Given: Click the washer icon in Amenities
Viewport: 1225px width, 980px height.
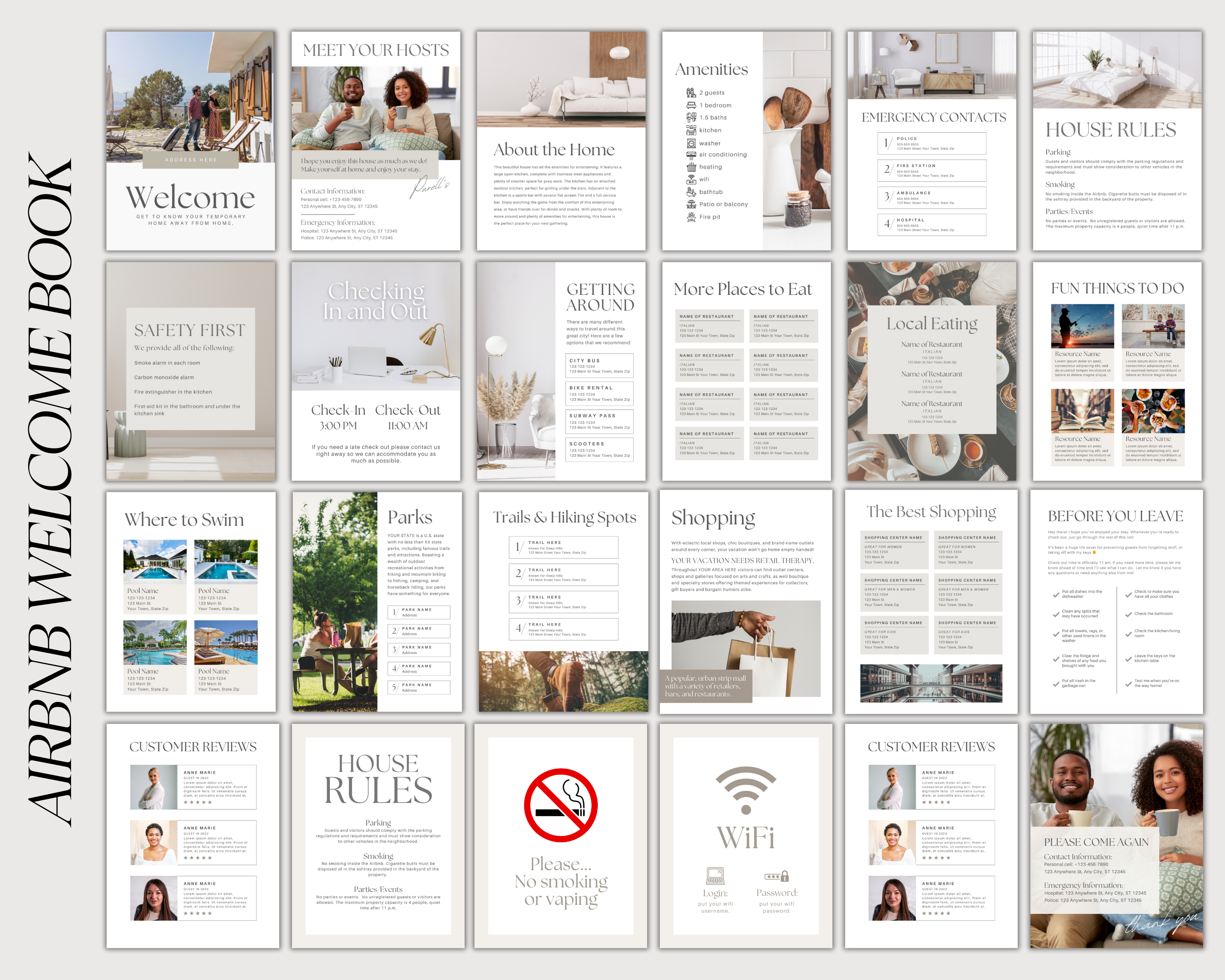Looking at the screenshot, I should click(691, 143).
